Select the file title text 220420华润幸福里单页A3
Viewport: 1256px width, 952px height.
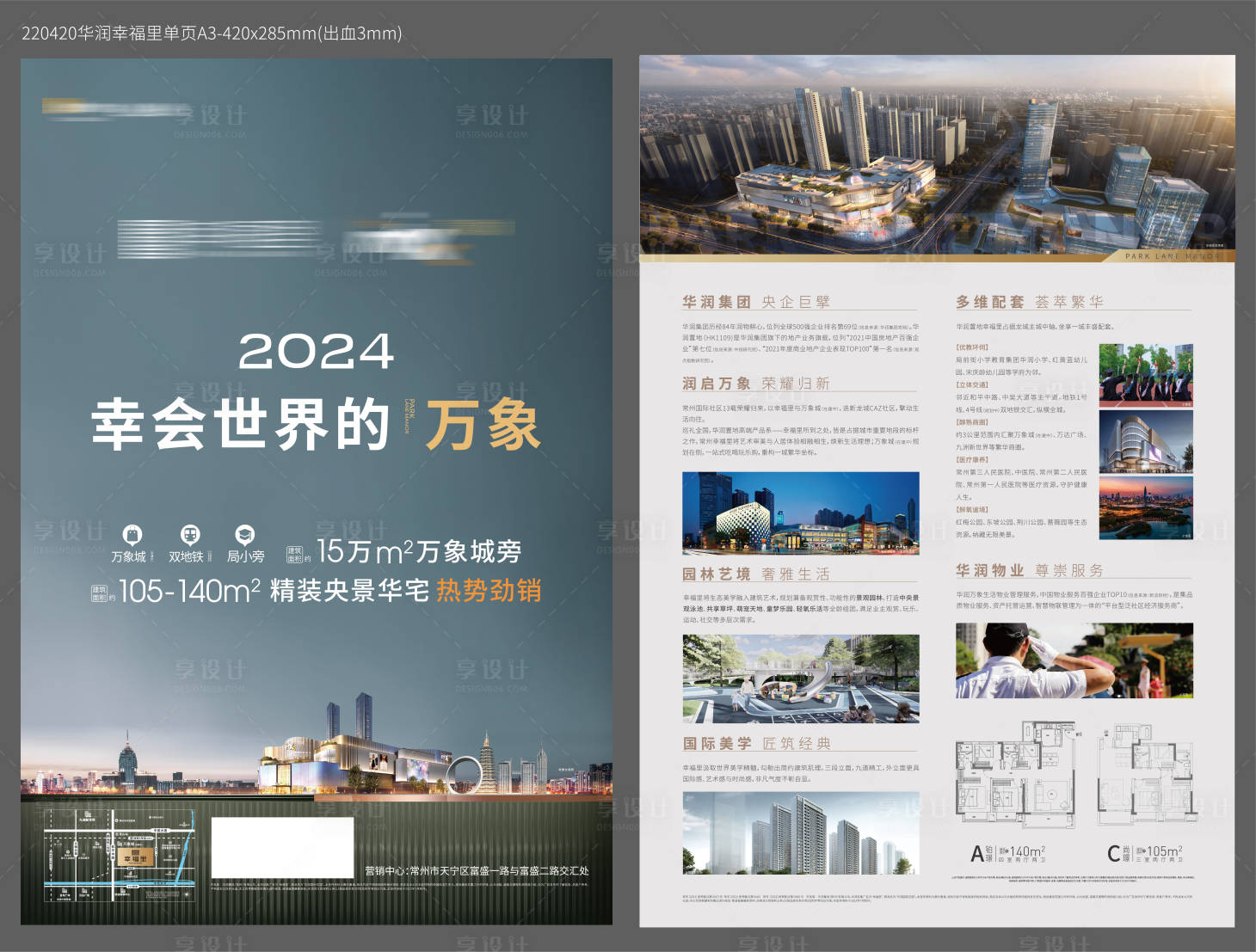pyautogui.click(x=211, y=34)
